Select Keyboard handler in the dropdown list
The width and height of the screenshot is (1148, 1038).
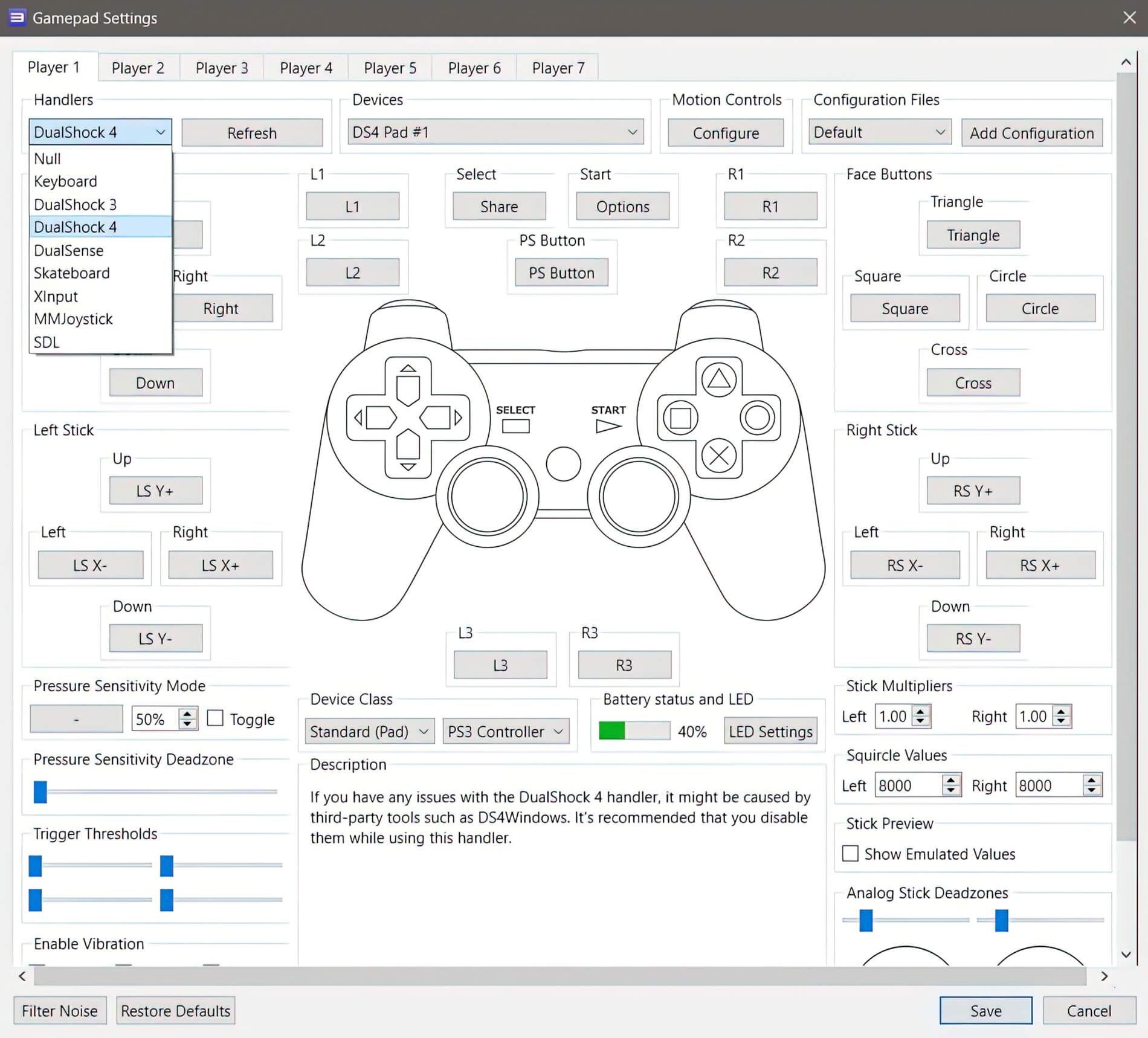[x=65, y=181]
